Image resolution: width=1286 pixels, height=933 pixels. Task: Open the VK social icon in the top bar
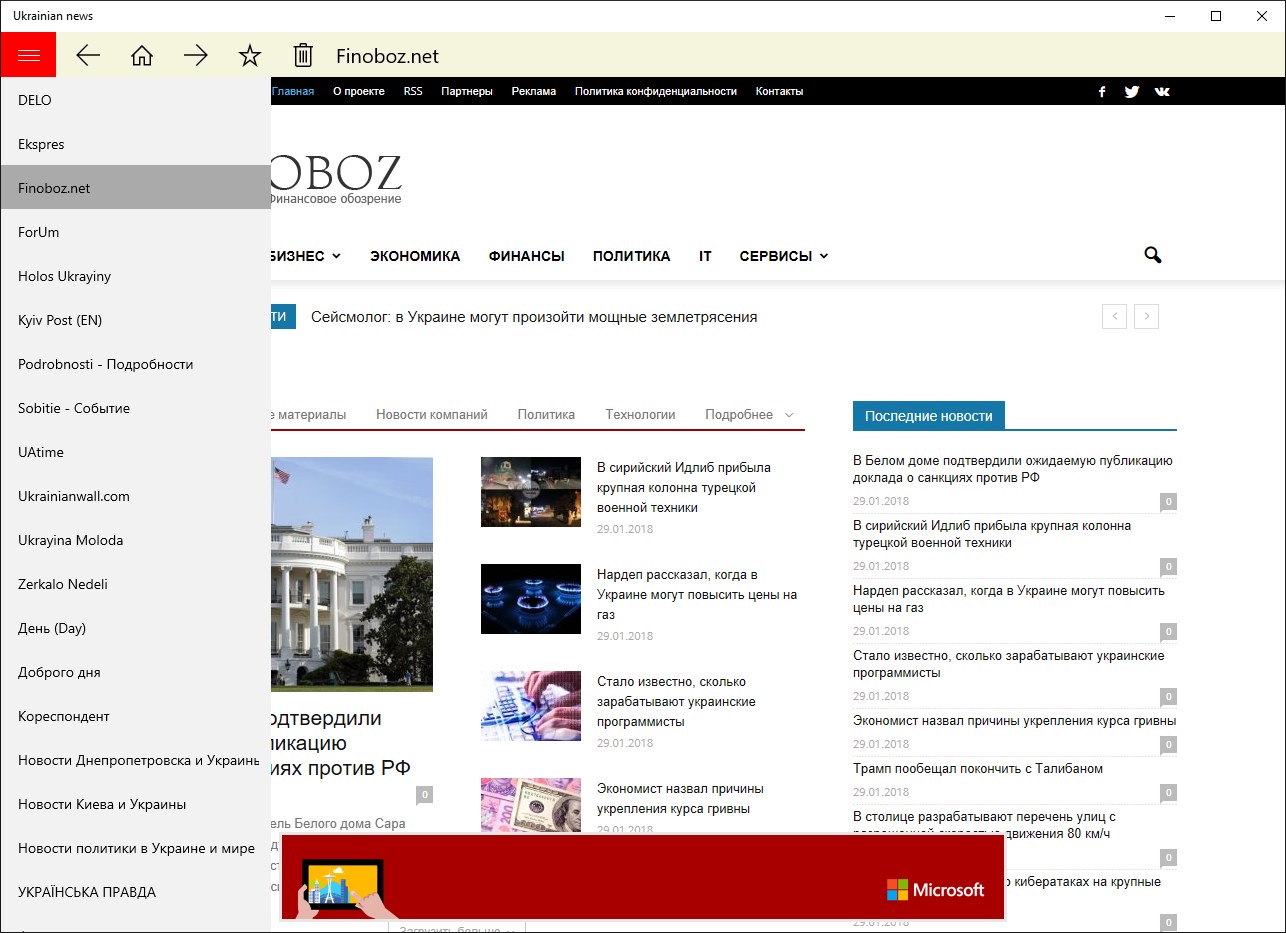[x=1162, y=91]
